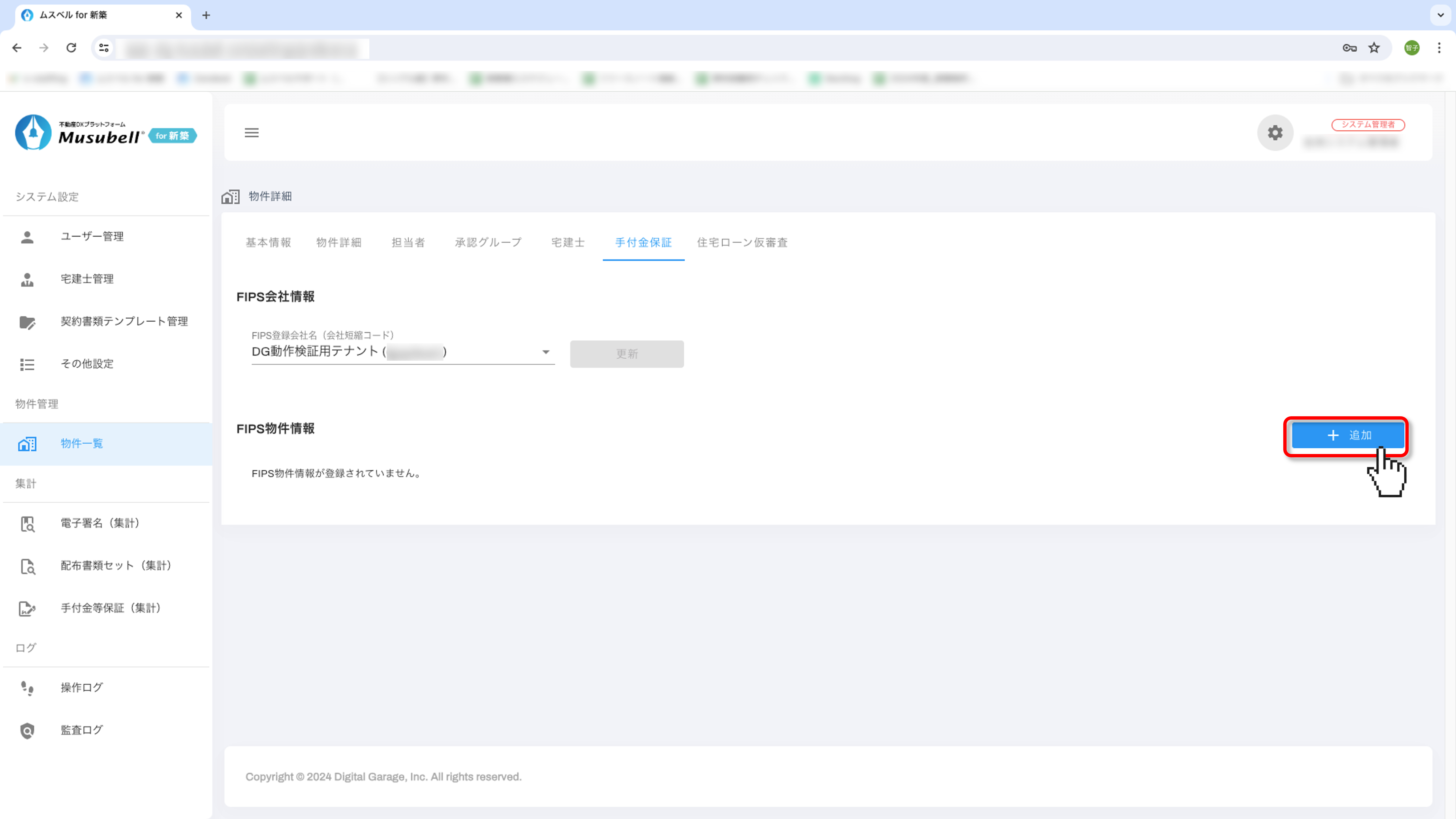Viewport: 1456px width, 819px height.
Task: Expand the tab search chevron
Action: 1440,15
